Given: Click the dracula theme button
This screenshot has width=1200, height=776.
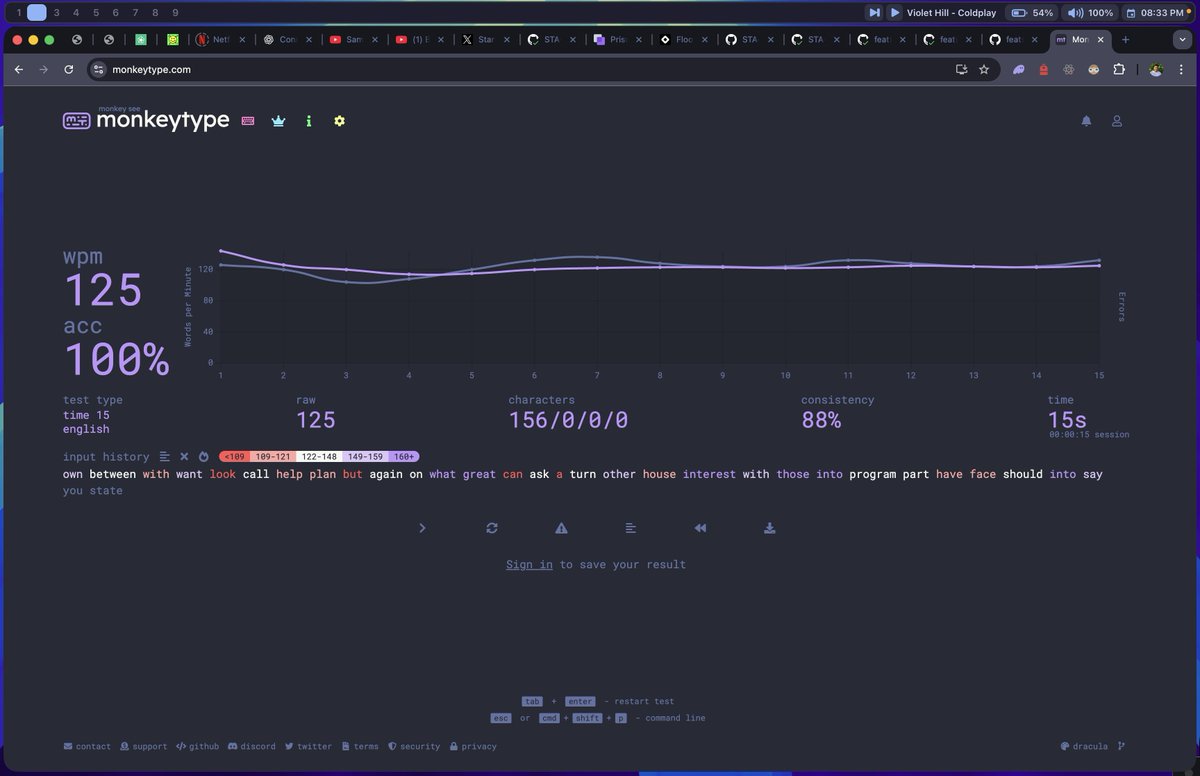Looking at the screenshot, I should (x=1084, y=746).
